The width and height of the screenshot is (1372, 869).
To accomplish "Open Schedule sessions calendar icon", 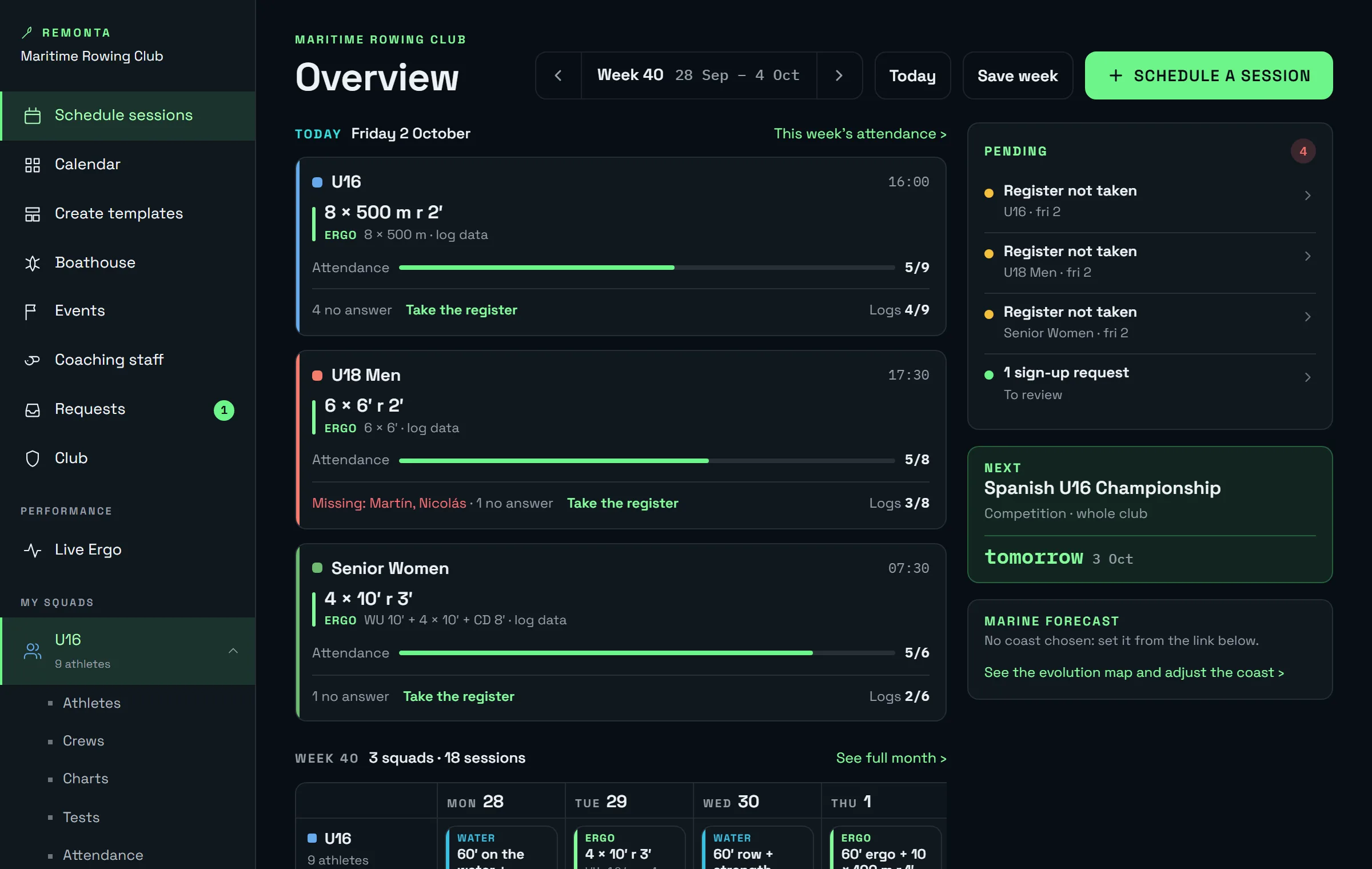I will click(33, 116).
